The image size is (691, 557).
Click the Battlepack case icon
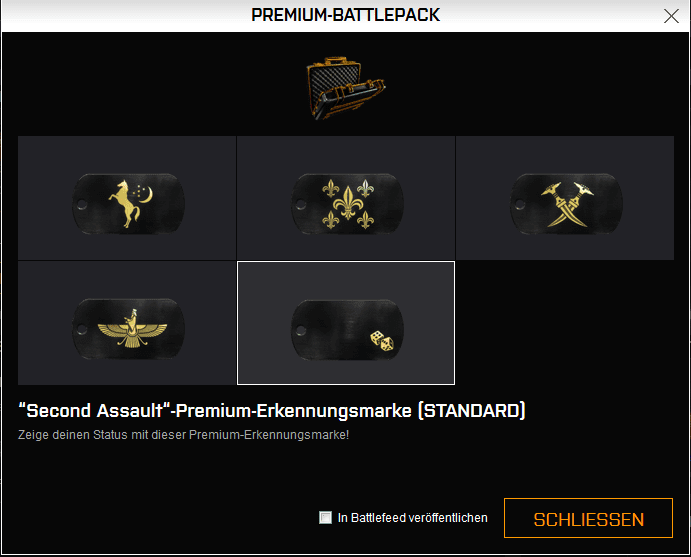coord(345,89)
